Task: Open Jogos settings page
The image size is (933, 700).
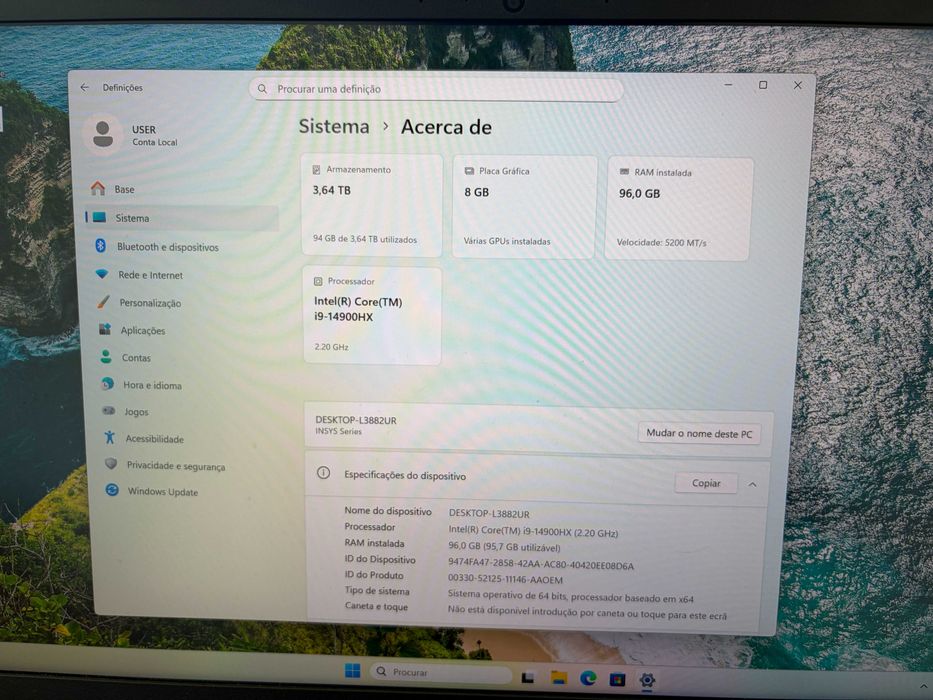Action: pos(136,412)
